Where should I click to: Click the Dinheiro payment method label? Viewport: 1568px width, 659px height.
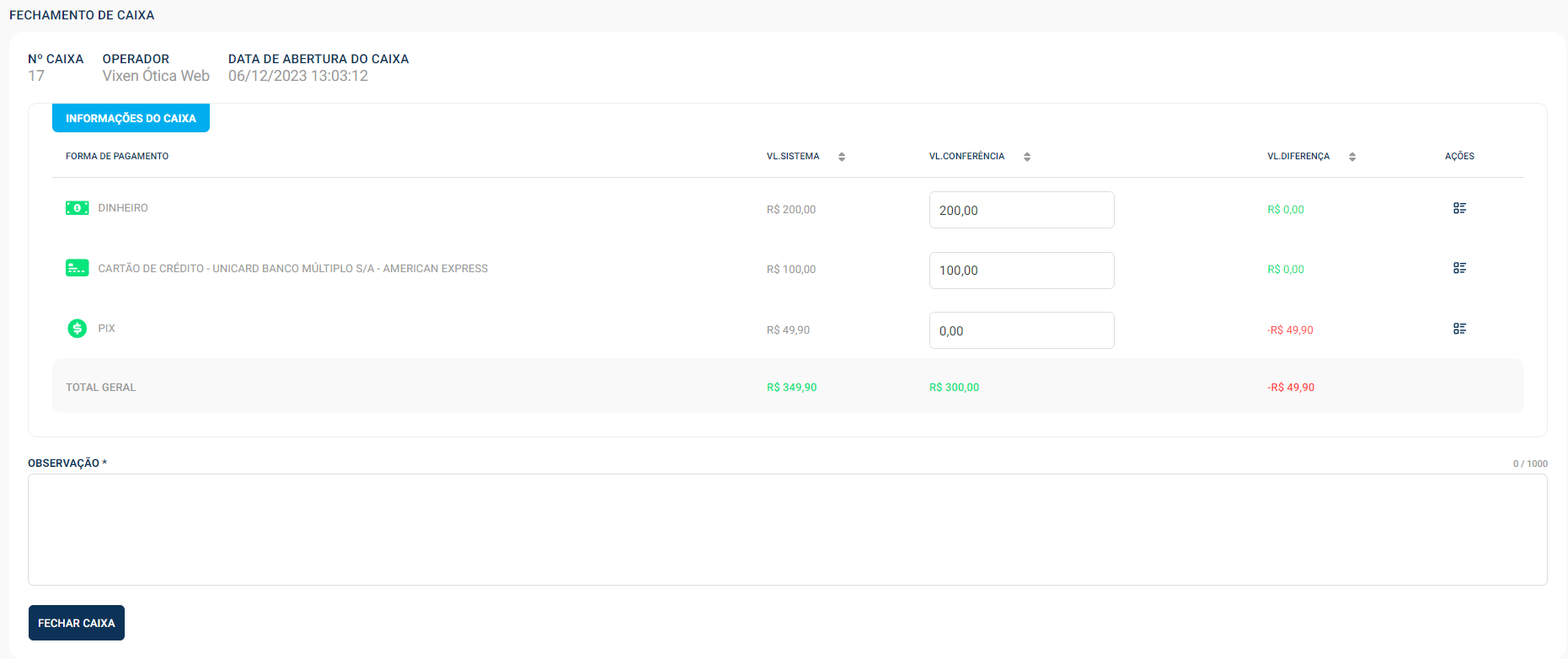point(123,208)
